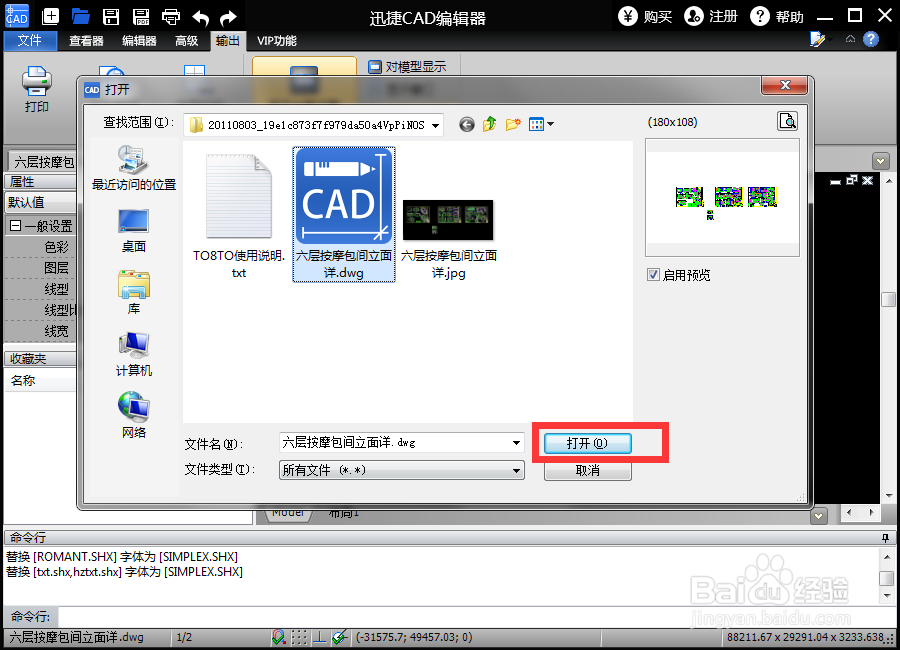Screen dimensions: 900x650
Task: Select 库 libraries in places bar
Action: pos(134,293)
